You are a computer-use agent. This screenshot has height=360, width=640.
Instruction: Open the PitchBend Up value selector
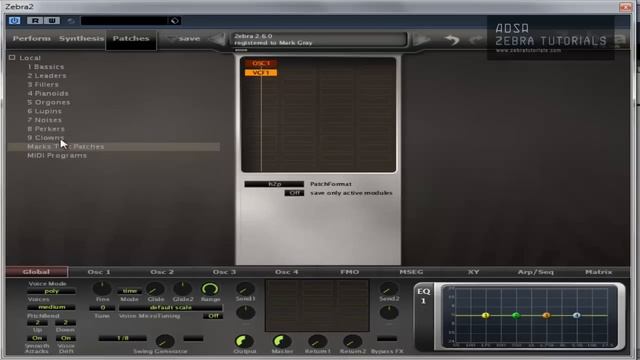click(x=37, y=322)
